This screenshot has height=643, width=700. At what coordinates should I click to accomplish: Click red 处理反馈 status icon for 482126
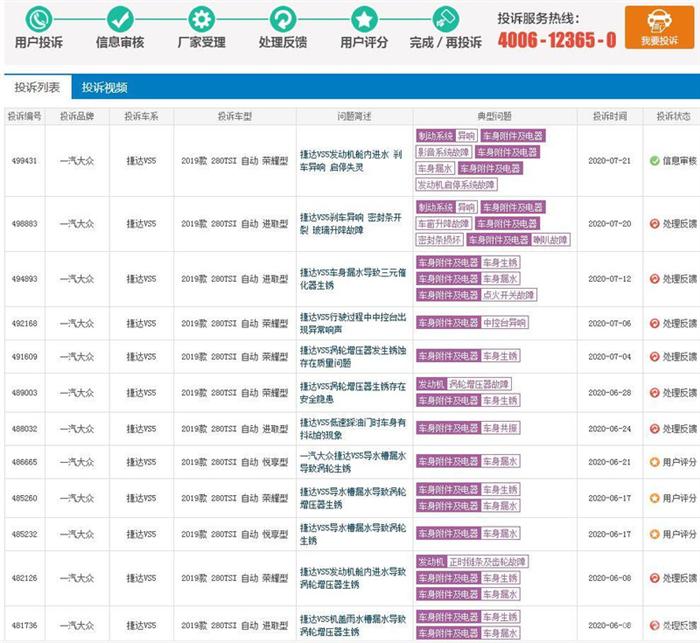coord(654,578)
